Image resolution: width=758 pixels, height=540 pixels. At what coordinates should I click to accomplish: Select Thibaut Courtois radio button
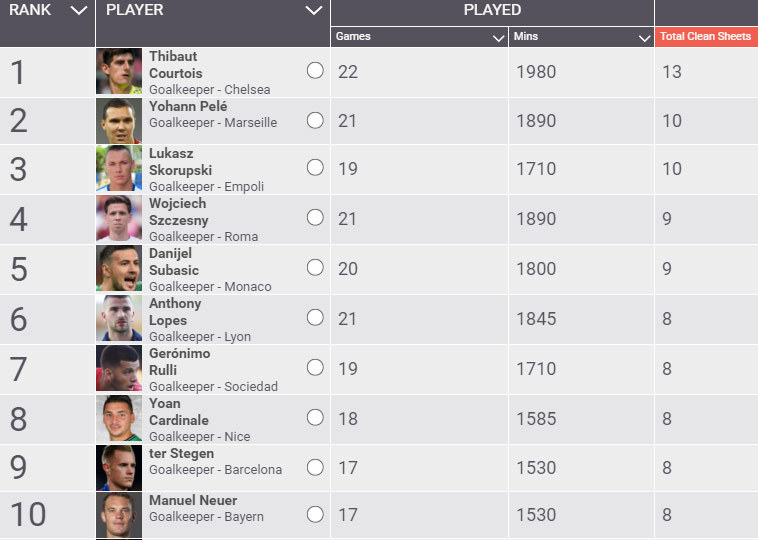click(315, 71)
